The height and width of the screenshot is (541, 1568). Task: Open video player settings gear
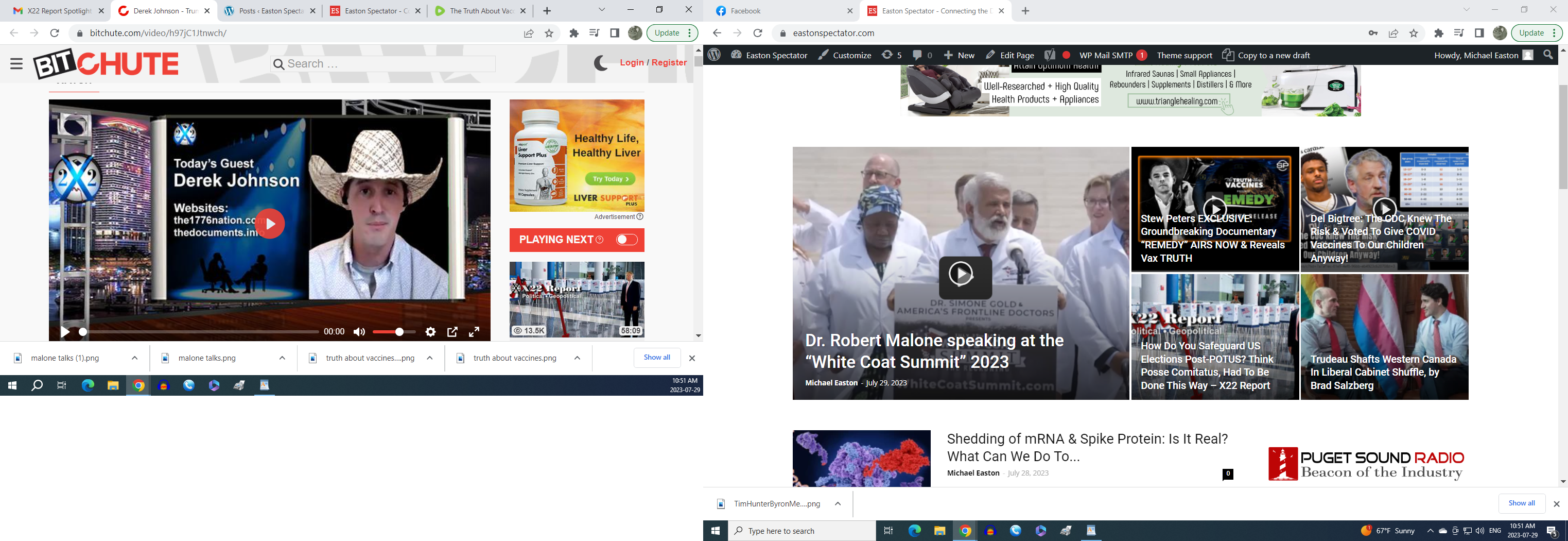pyautogui.click(x=430, y=332)
